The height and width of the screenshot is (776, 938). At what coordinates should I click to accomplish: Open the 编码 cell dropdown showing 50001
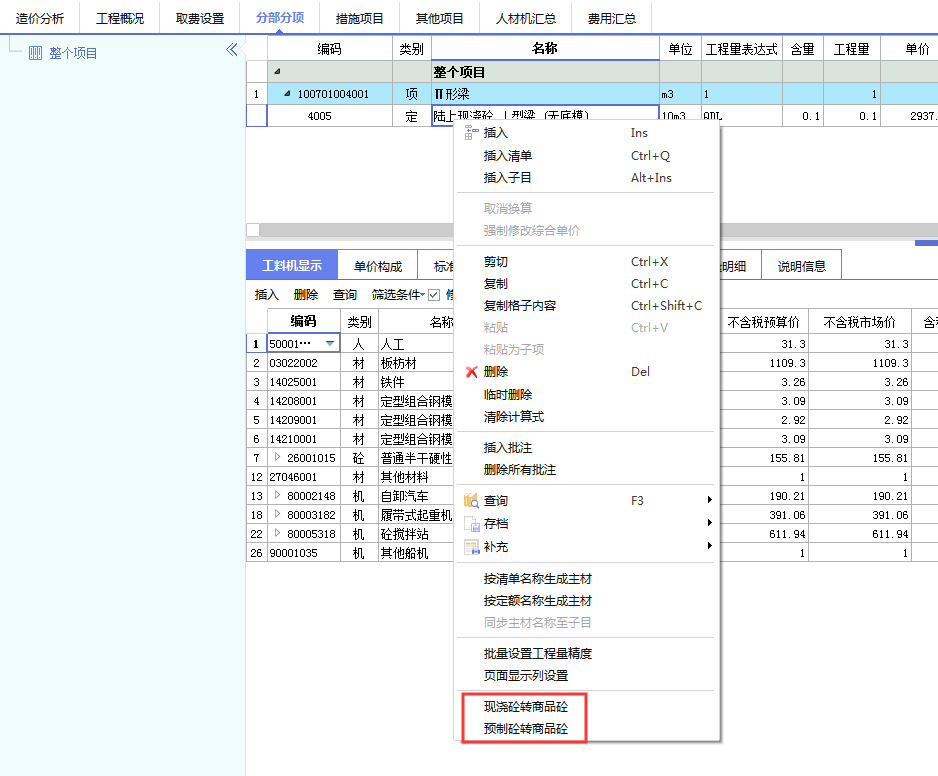point(330,342)
